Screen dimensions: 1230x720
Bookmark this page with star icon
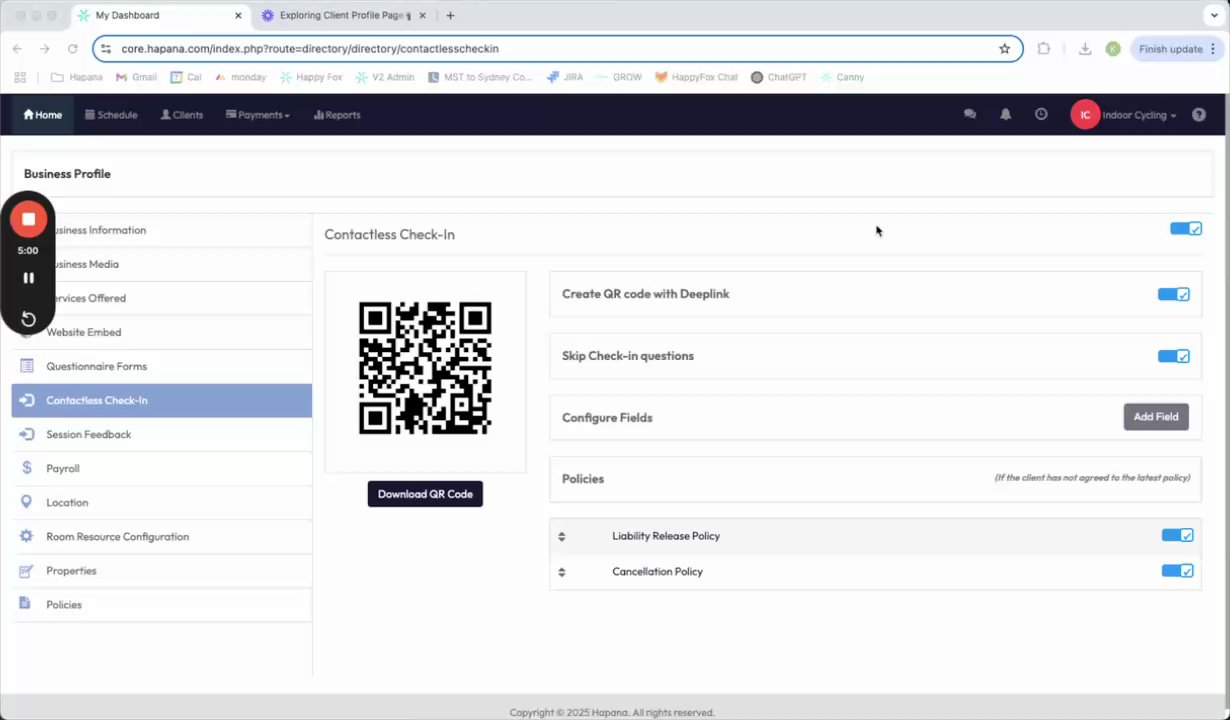(x=1004, y=48)
